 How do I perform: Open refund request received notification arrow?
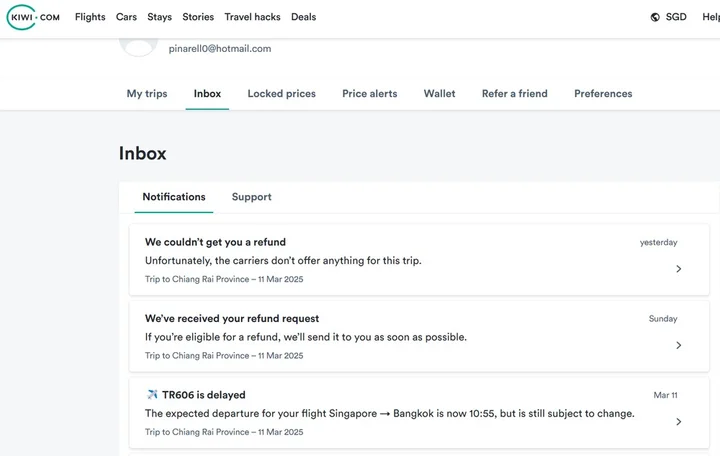coord(679,345)
